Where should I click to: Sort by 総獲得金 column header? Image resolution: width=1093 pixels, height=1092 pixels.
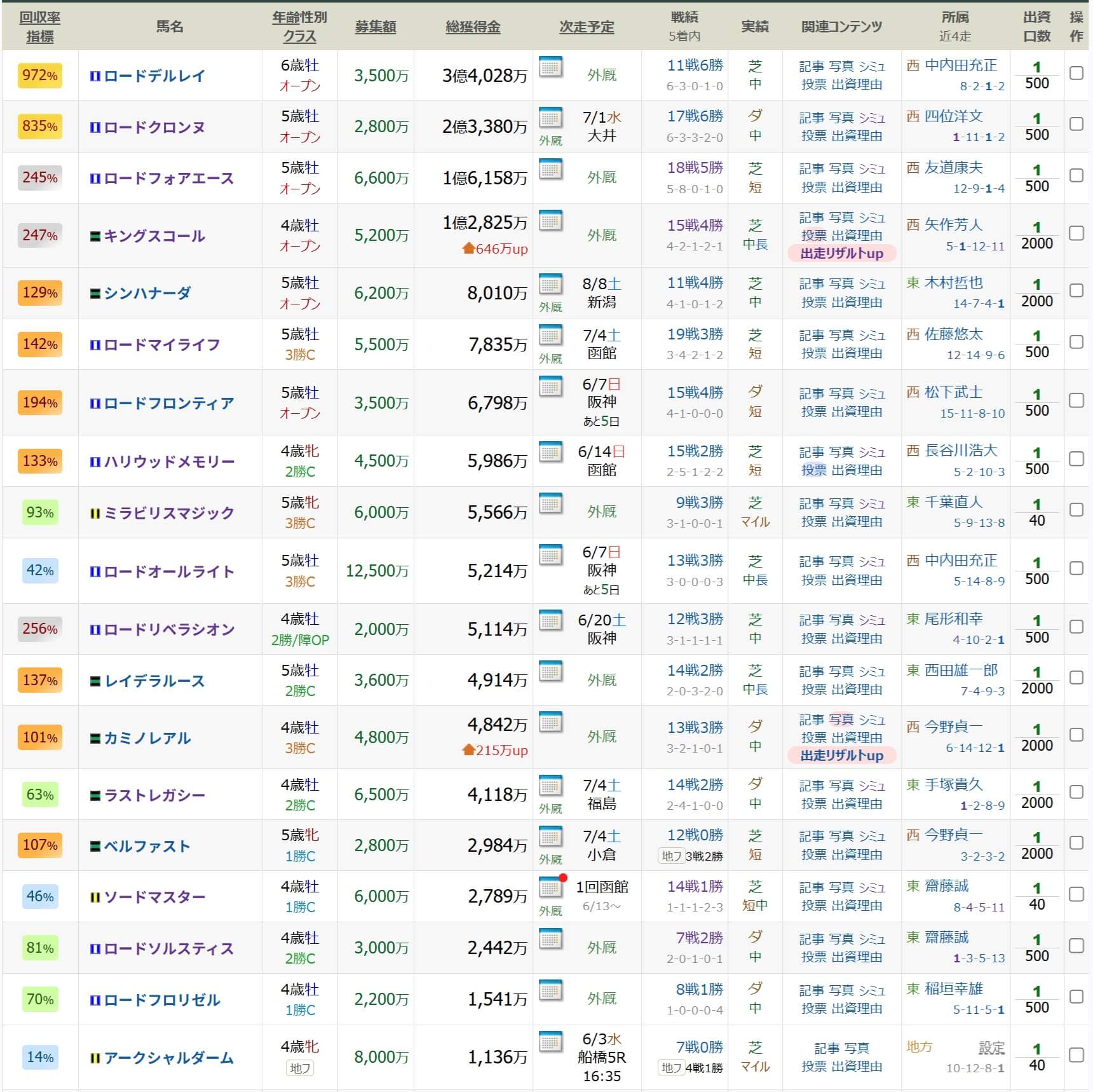[473, 27]
